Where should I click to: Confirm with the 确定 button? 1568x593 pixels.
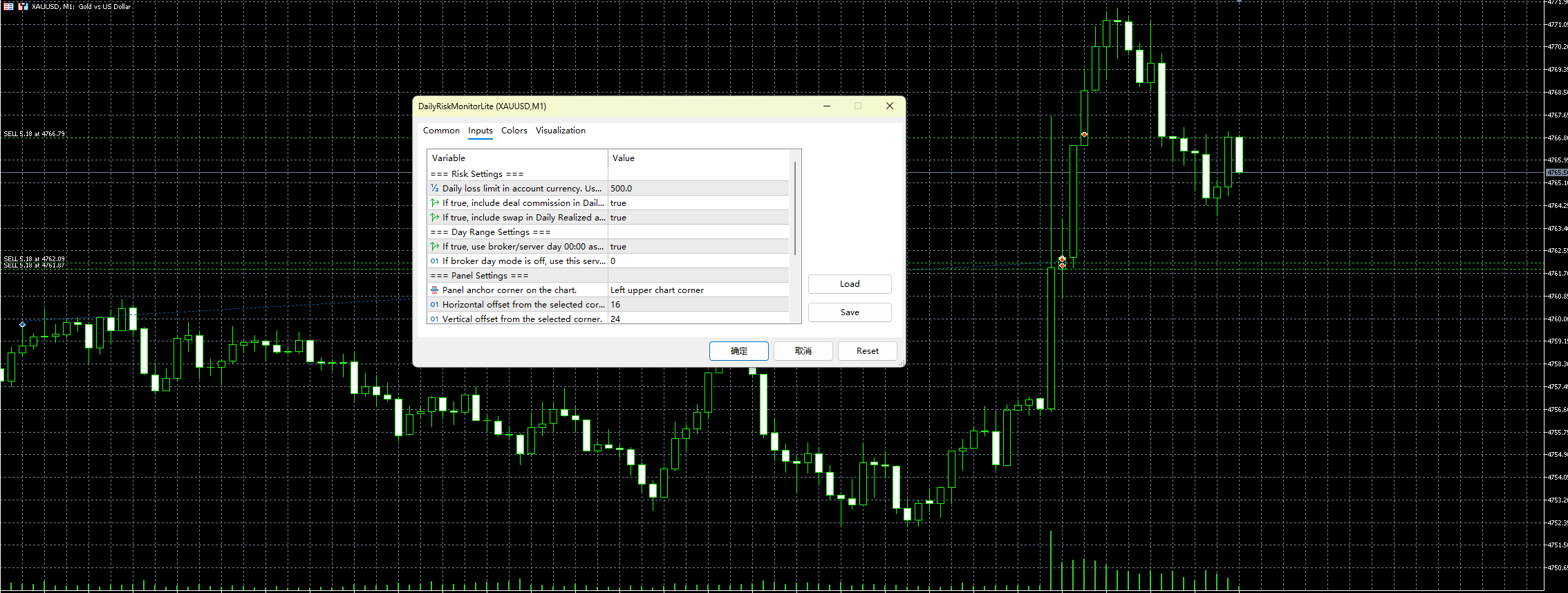click(x=739, y=351)
